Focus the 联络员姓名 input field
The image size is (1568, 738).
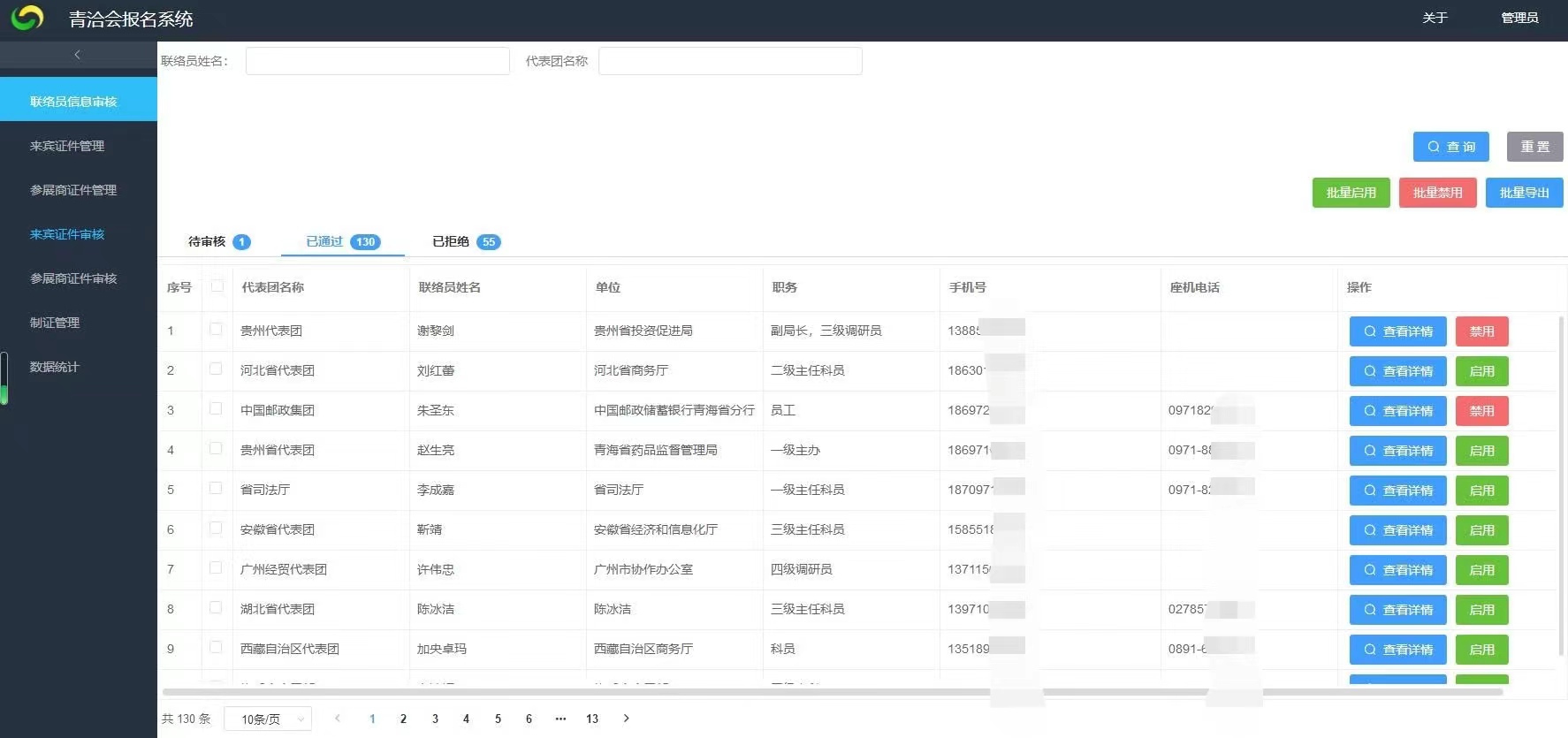click(377, 61)
